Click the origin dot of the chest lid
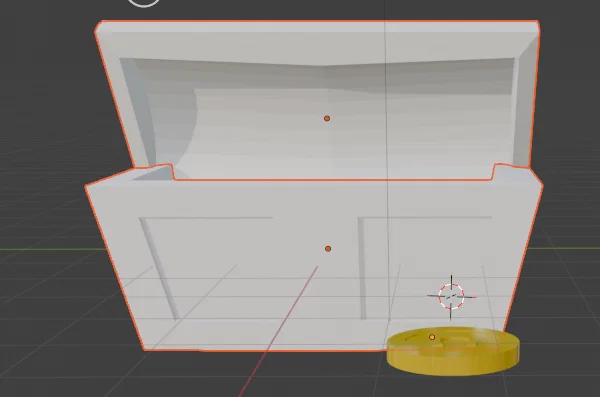Screen dimensions: 600x397 tap(327, 119)
